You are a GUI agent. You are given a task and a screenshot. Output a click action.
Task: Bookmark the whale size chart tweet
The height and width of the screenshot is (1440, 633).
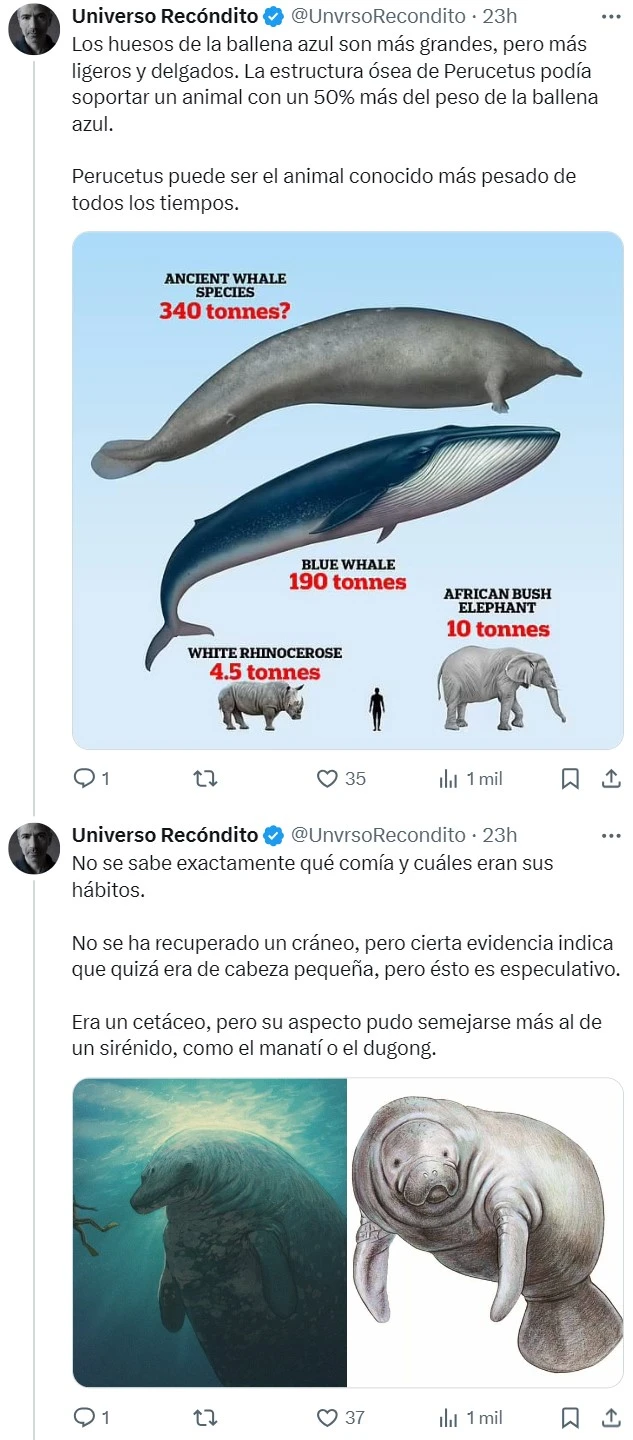570,778
